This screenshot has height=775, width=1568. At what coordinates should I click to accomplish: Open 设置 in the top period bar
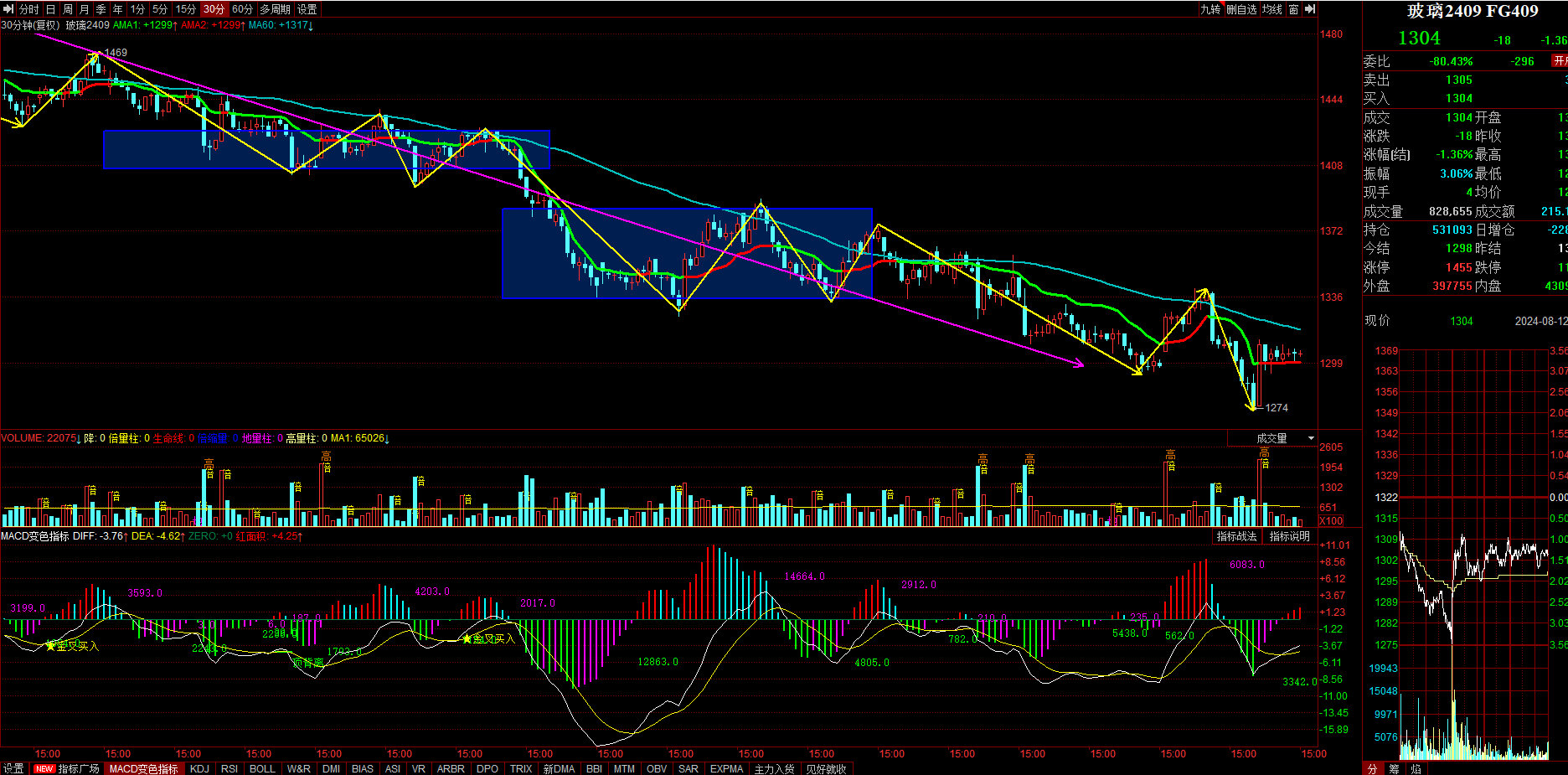click(307, 9)
